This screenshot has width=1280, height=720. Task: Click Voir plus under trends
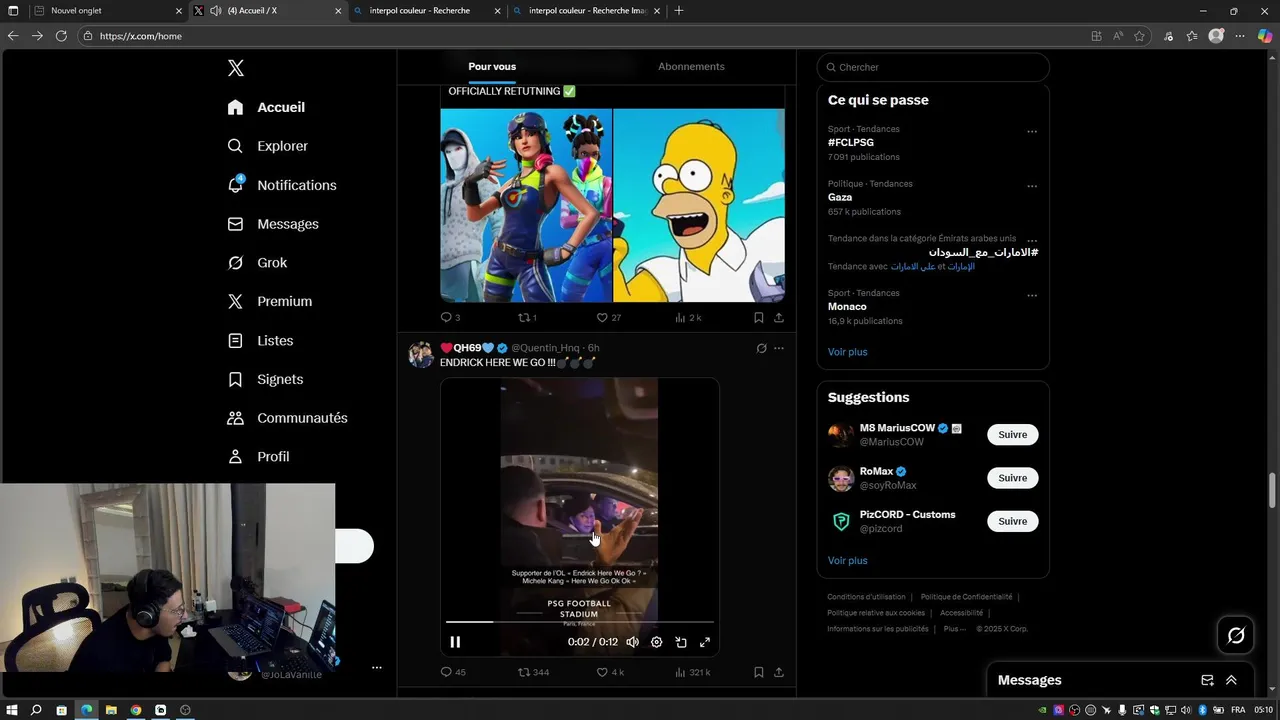point(848,352)
